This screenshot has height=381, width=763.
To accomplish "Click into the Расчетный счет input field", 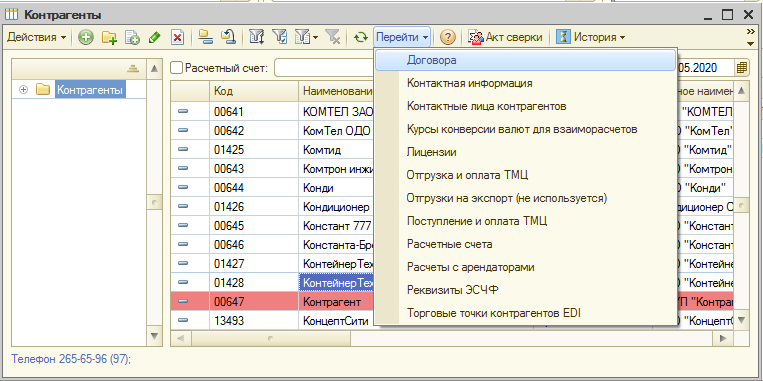I will [325, 68].
